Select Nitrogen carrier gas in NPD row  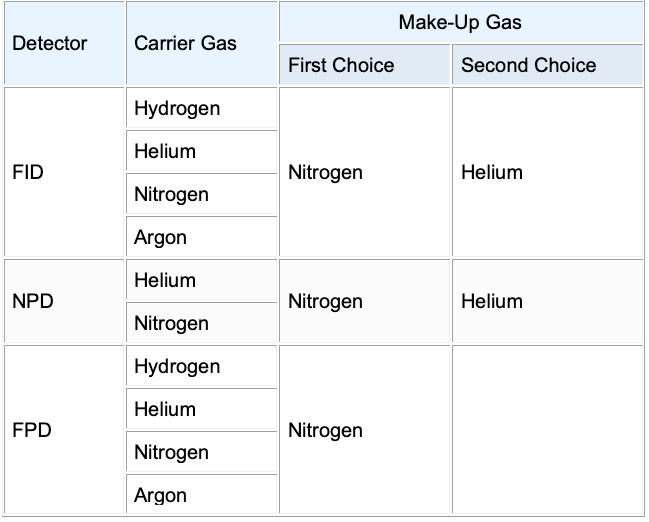(x=171, y=323)
